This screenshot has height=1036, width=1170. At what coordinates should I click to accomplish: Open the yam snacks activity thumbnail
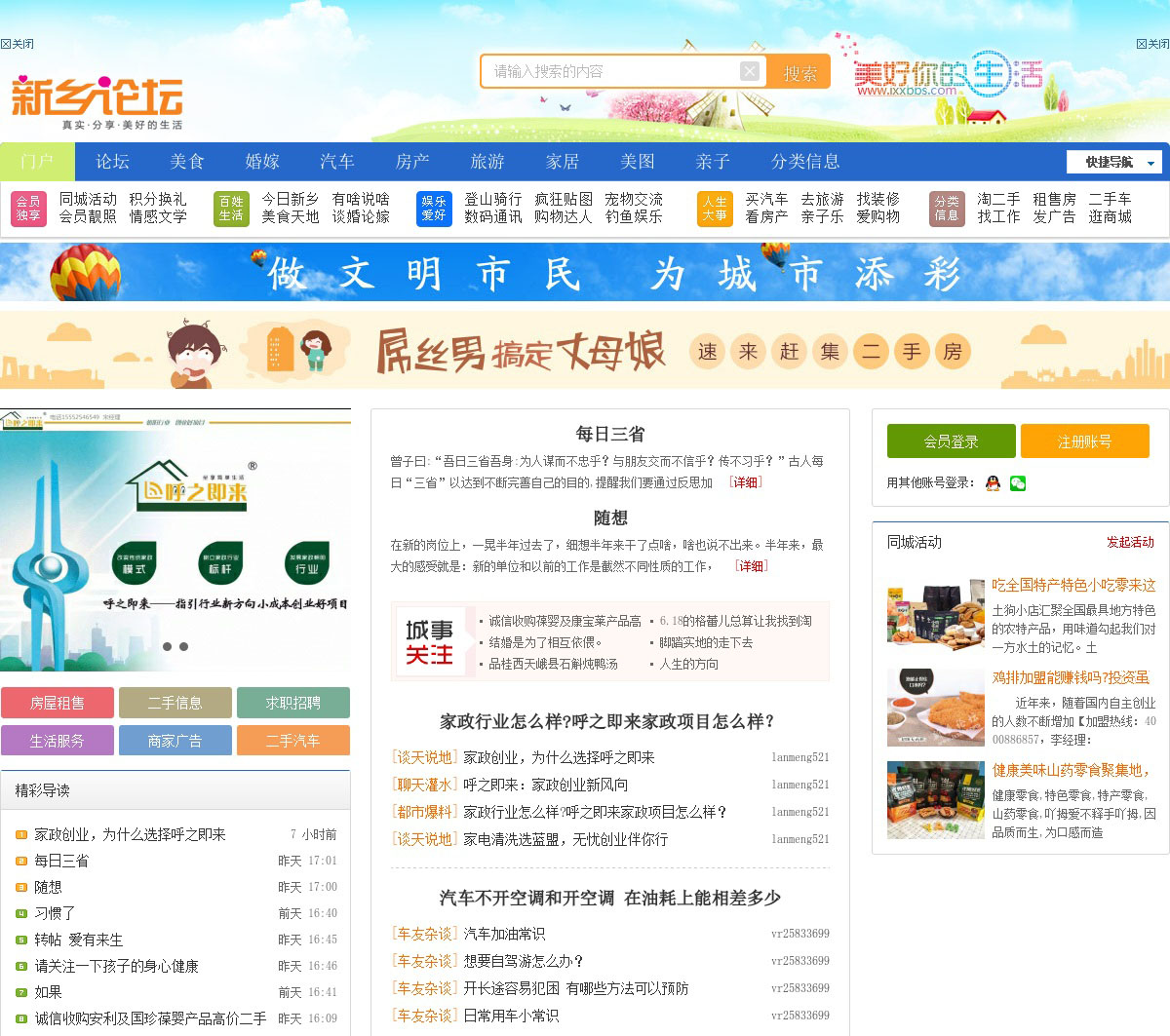click(x=936, y=800)
